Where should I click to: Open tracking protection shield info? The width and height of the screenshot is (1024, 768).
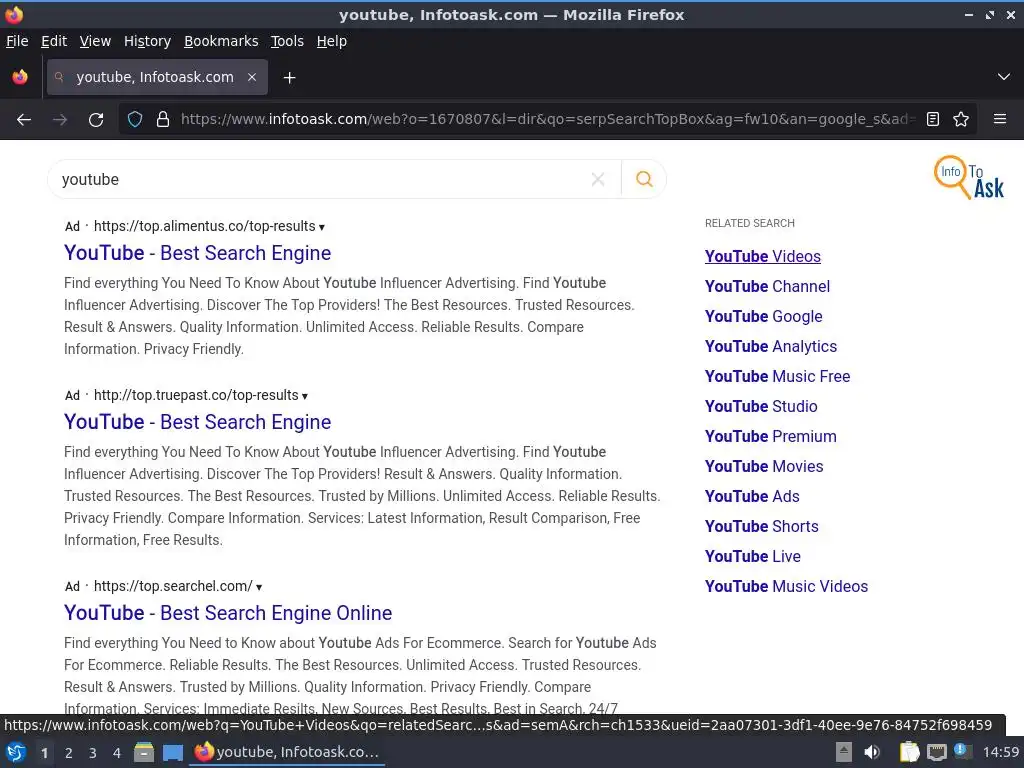tap(135, 120)
